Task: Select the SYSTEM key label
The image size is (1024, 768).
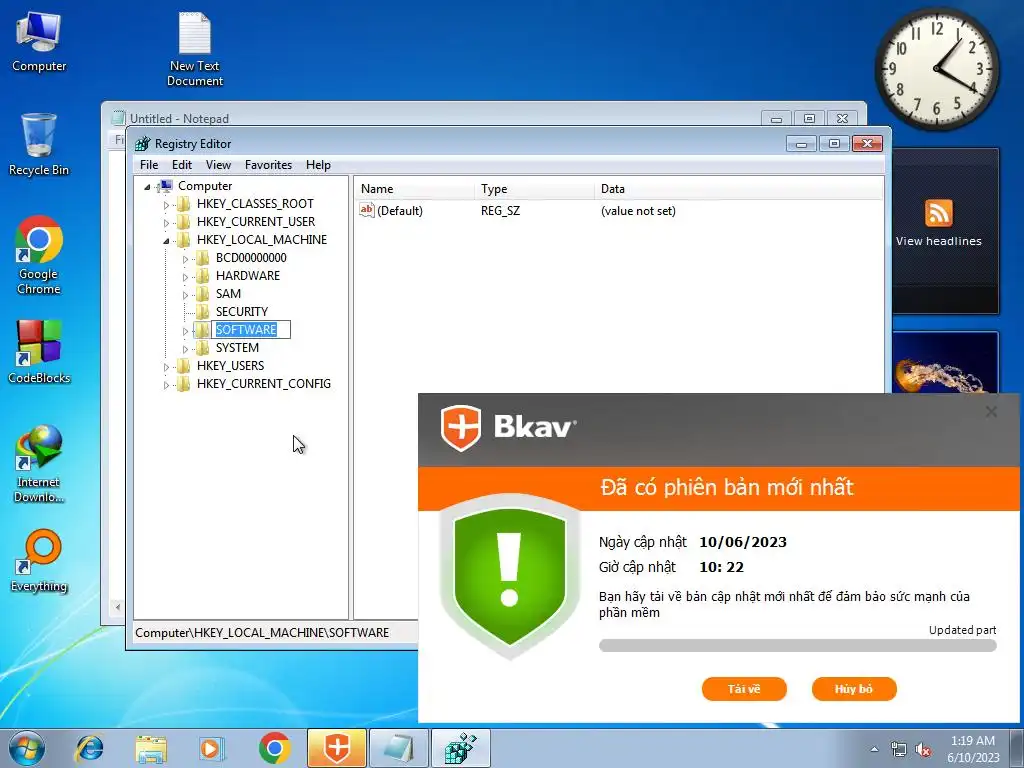Action: coord(237,347)
